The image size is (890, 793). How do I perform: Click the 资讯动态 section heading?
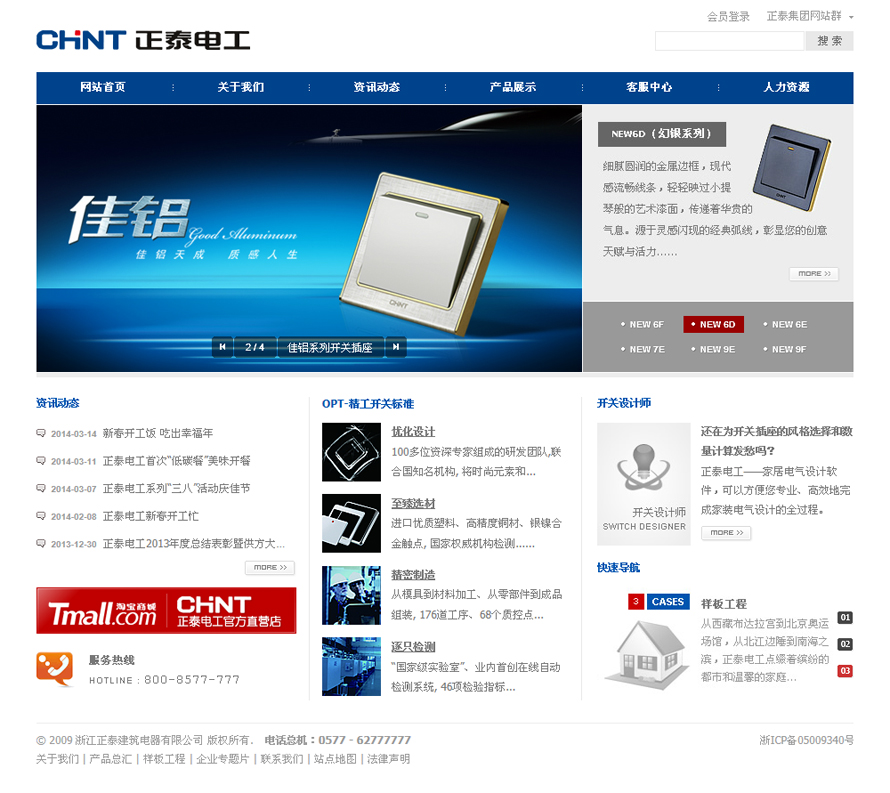(x=57, y=403)
